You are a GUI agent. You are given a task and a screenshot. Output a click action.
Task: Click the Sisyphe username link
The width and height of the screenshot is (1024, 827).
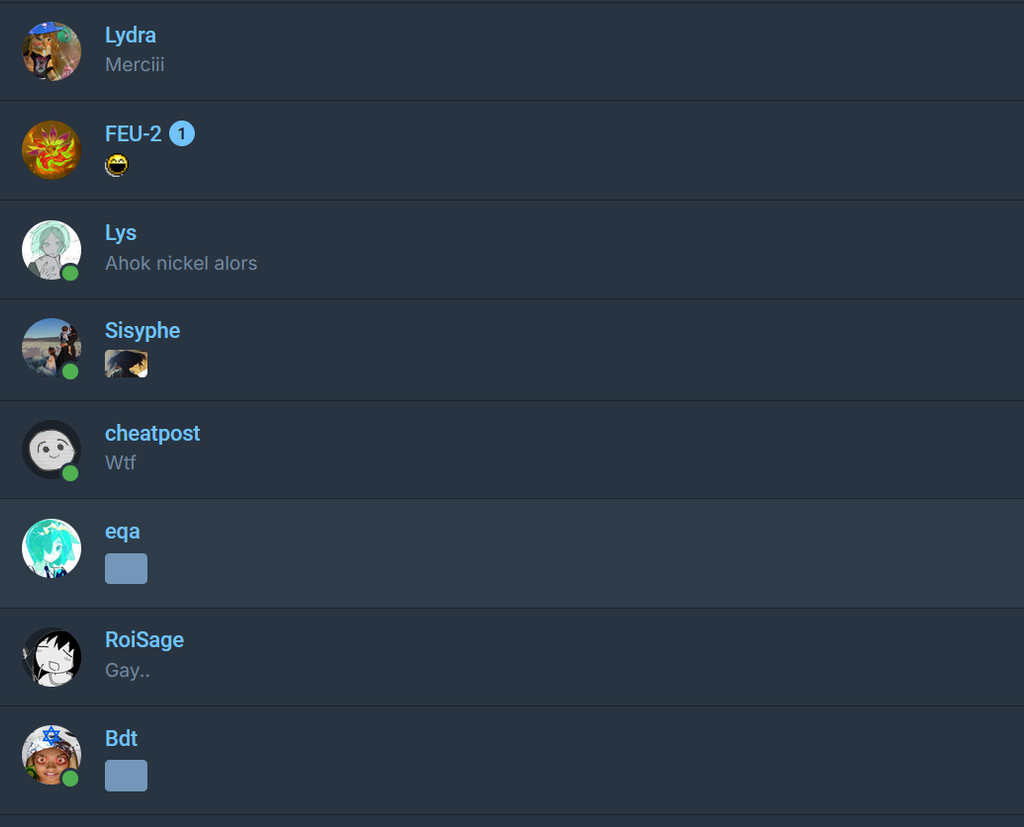pos(142,331)
